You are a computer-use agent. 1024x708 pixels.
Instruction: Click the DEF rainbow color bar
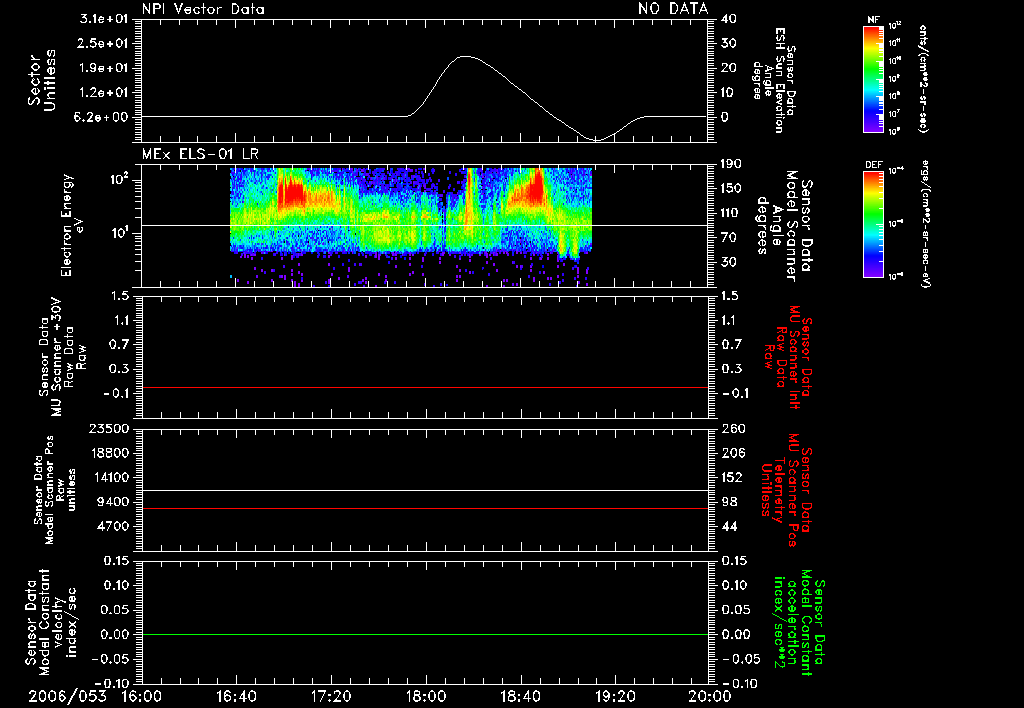[x=873, y=224]
